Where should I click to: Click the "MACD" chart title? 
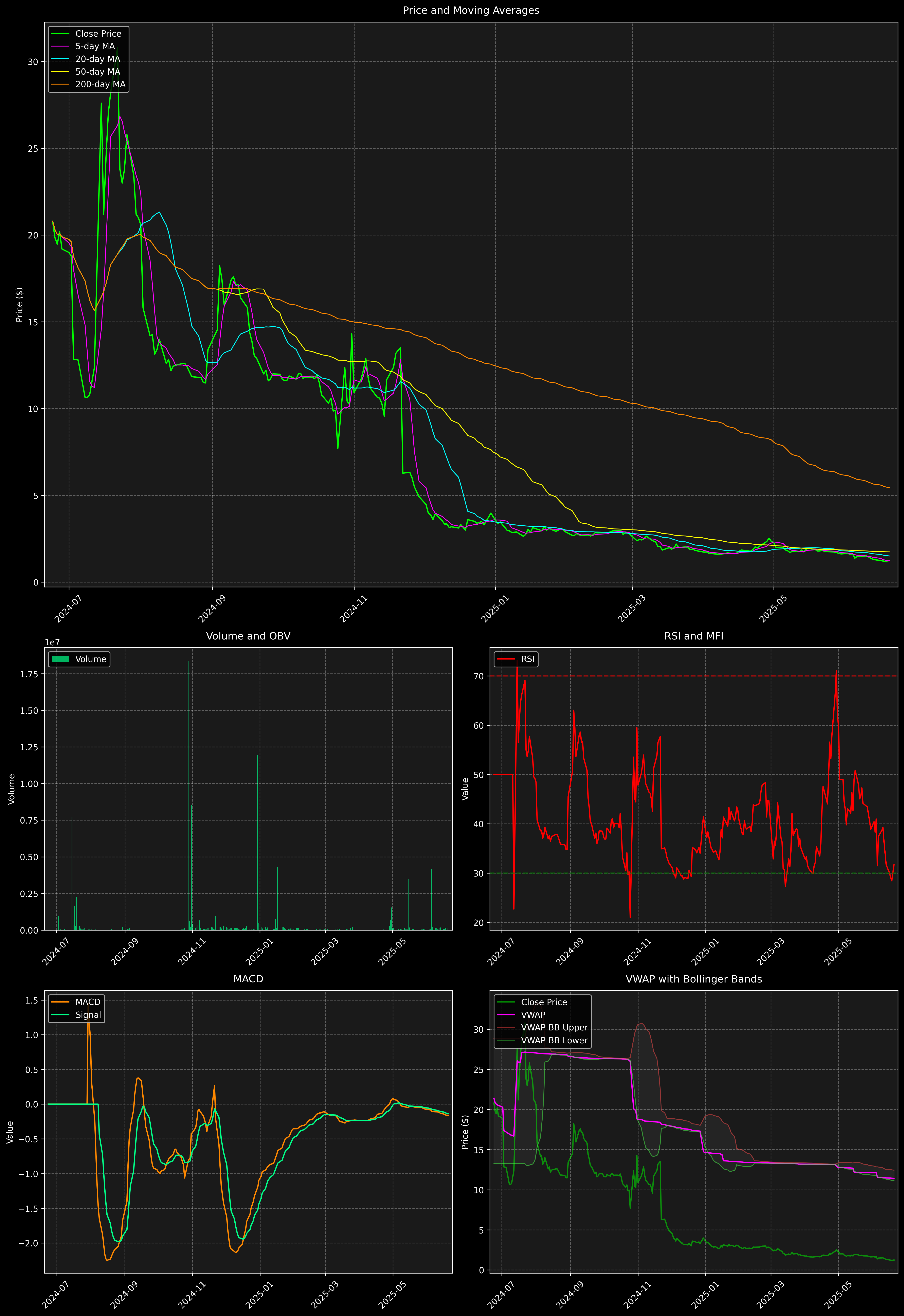248,979
